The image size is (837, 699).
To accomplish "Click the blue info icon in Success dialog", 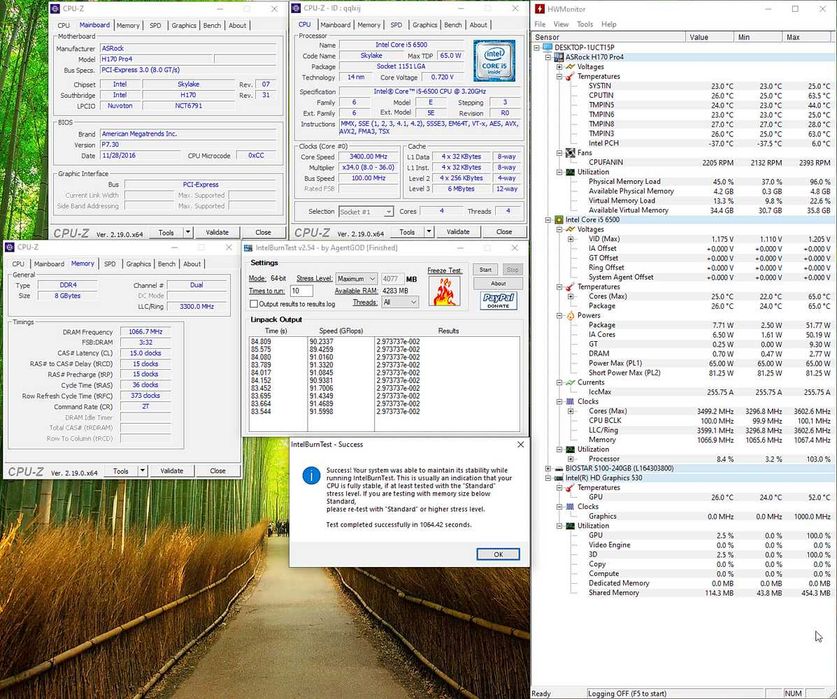I will (x=311, y=475).
